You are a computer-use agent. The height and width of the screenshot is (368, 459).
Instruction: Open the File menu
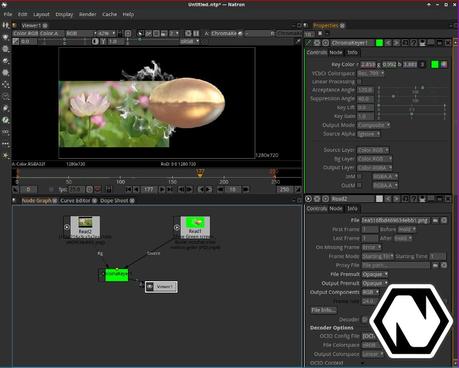coord(8,14)
